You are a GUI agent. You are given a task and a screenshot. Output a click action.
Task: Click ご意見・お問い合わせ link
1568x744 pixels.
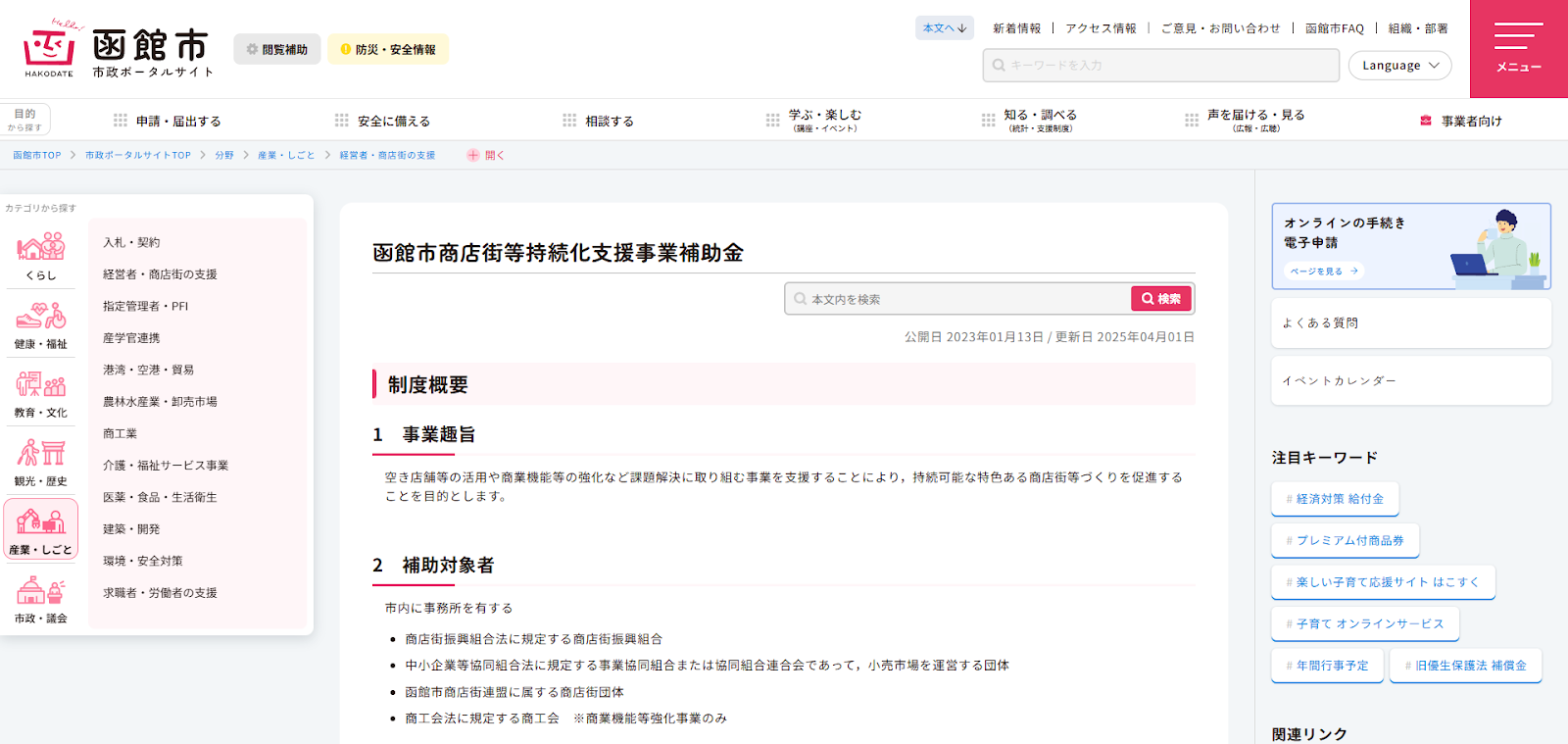pyautogui.click(x=1220, y=28)
